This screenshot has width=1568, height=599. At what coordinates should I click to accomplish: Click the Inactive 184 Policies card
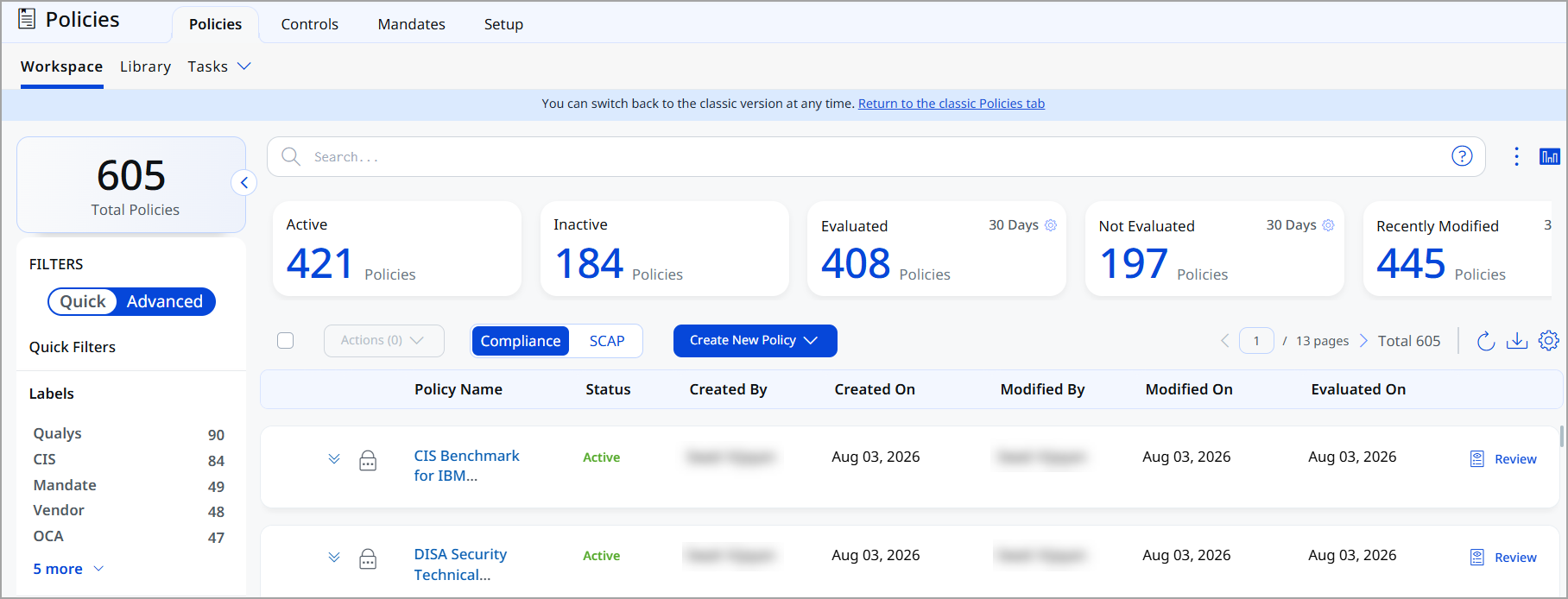(x=665, y=249)
